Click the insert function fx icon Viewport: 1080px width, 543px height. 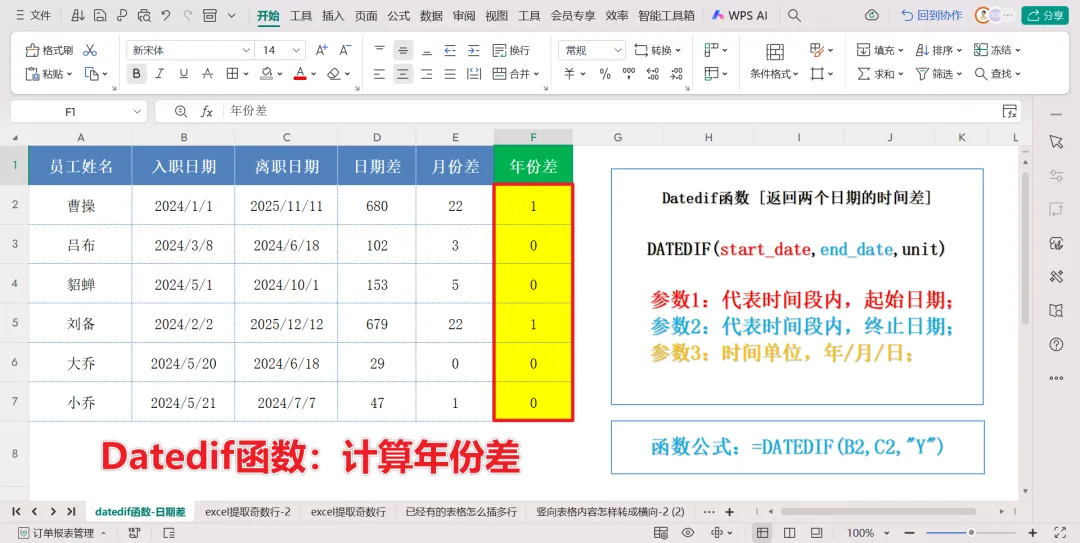pos(207,111)
